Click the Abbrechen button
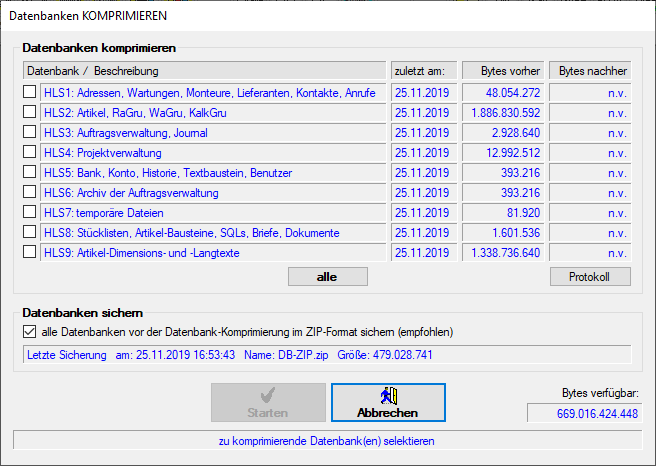 point(388,402)
